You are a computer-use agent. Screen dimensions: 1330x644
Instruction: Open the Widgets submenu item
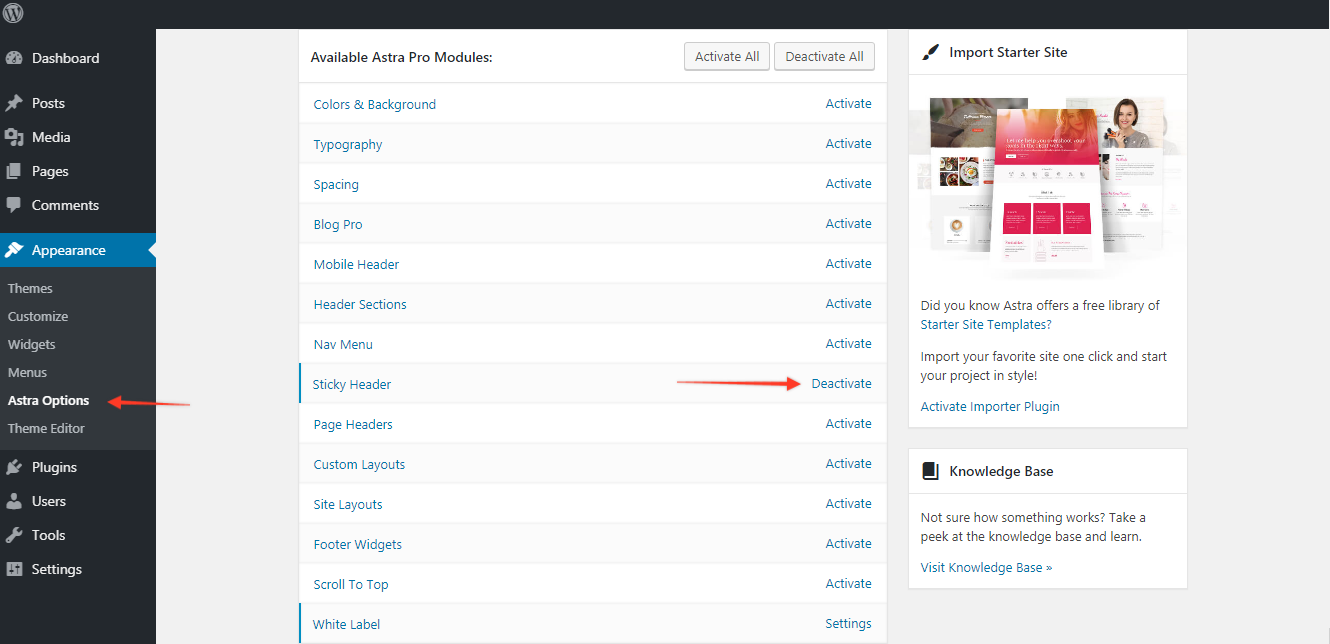tap(32, 344)
